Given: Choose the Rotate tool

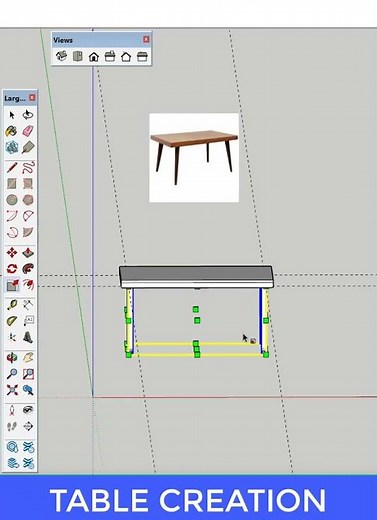Looking at the screenshot, I should pos(12,269).
